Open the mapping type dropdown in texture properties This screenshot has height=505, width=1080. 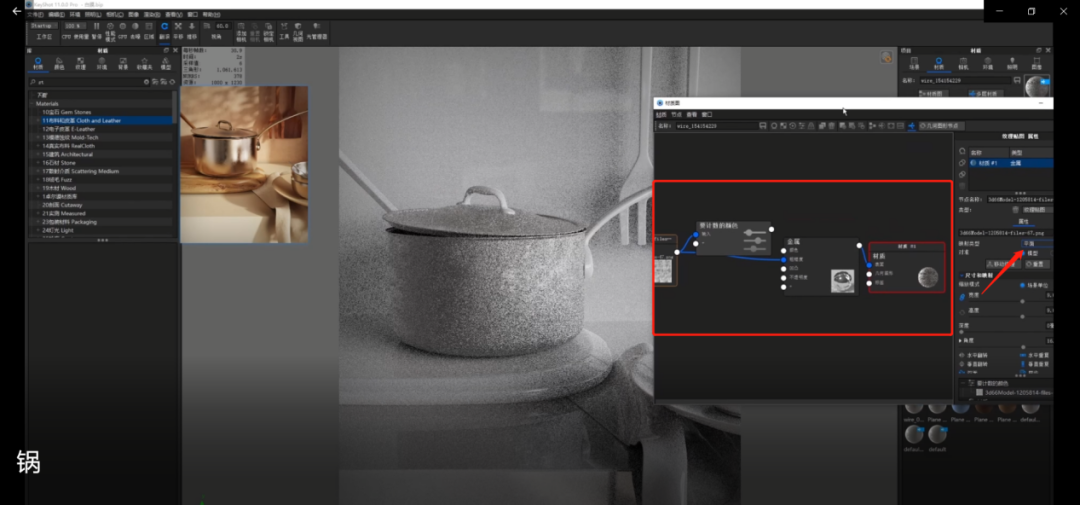[1036, 243]
